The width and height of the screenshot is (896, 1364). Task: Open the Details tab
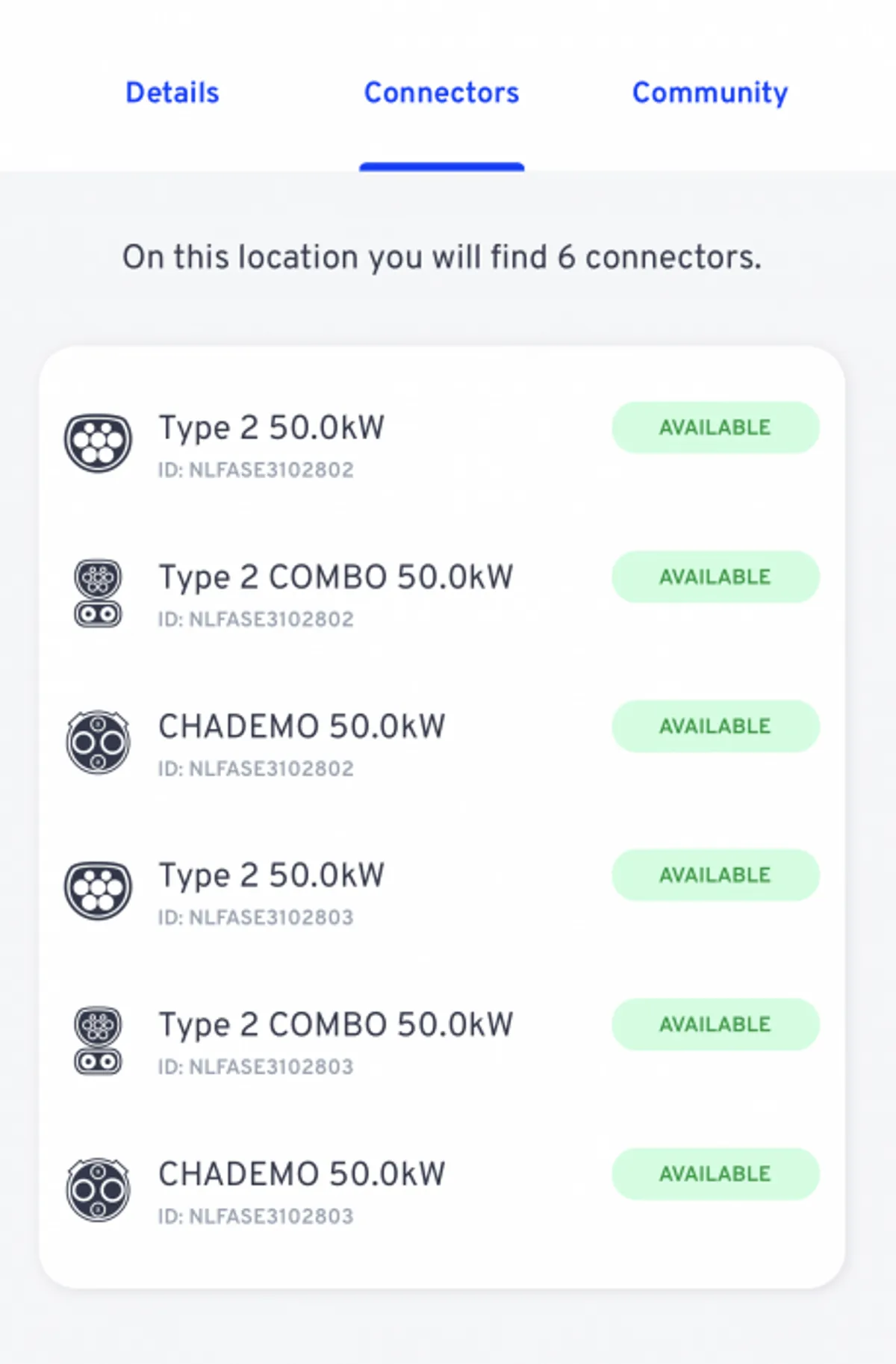coord(172,93)
